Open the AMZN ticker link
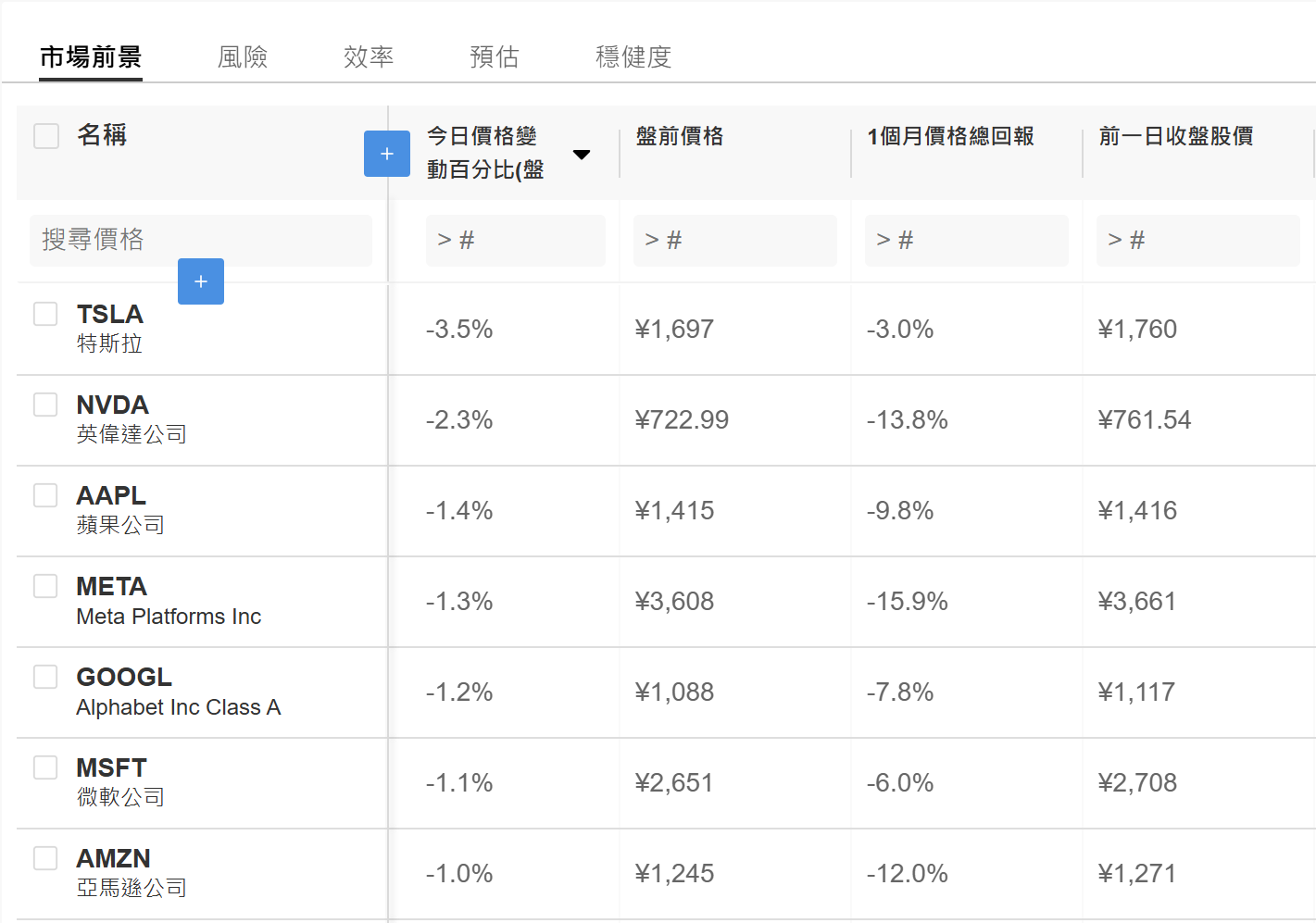The image size is (1316, 923). [114, 858]
